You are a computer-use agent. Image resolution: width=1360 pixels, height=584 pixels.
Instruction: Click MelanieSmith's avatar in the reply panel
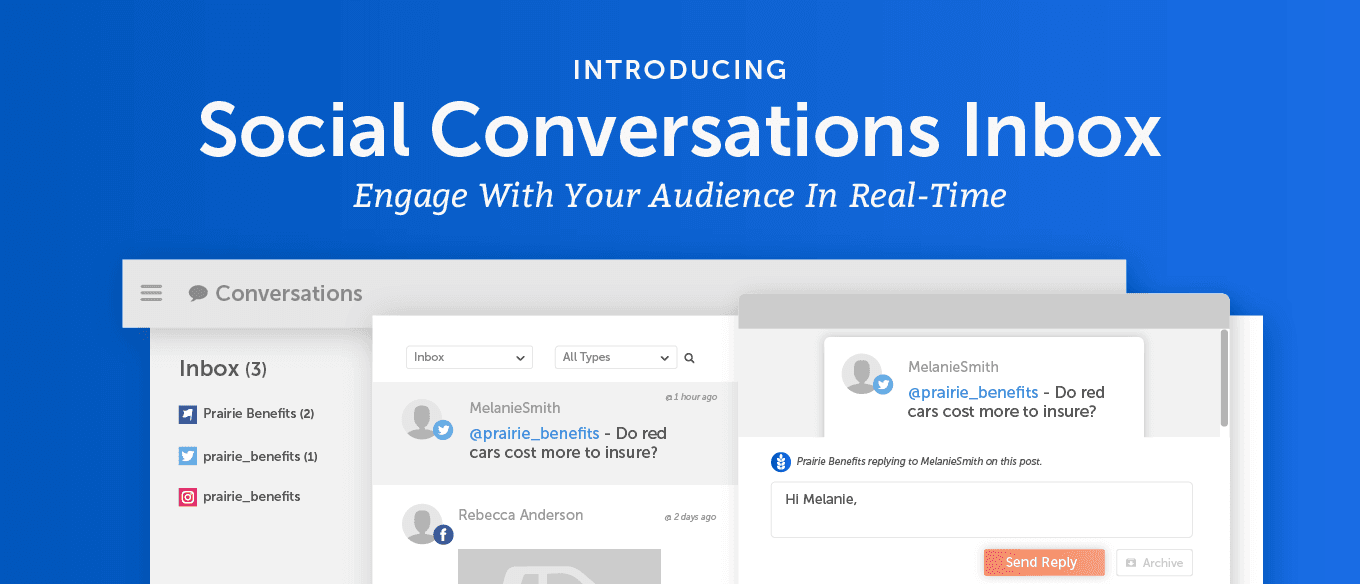point(862,374)
